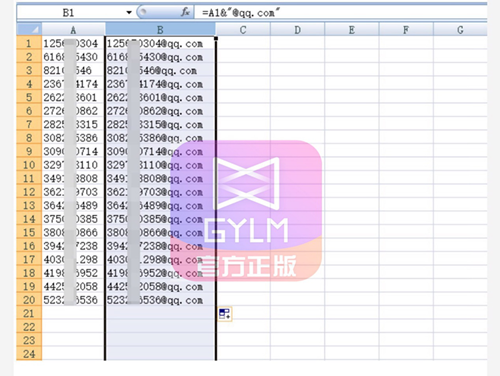Click cell A7 ending in 3315
Image resolution: width=500 pixels, height=376 pixels.
tap(73, 124)
